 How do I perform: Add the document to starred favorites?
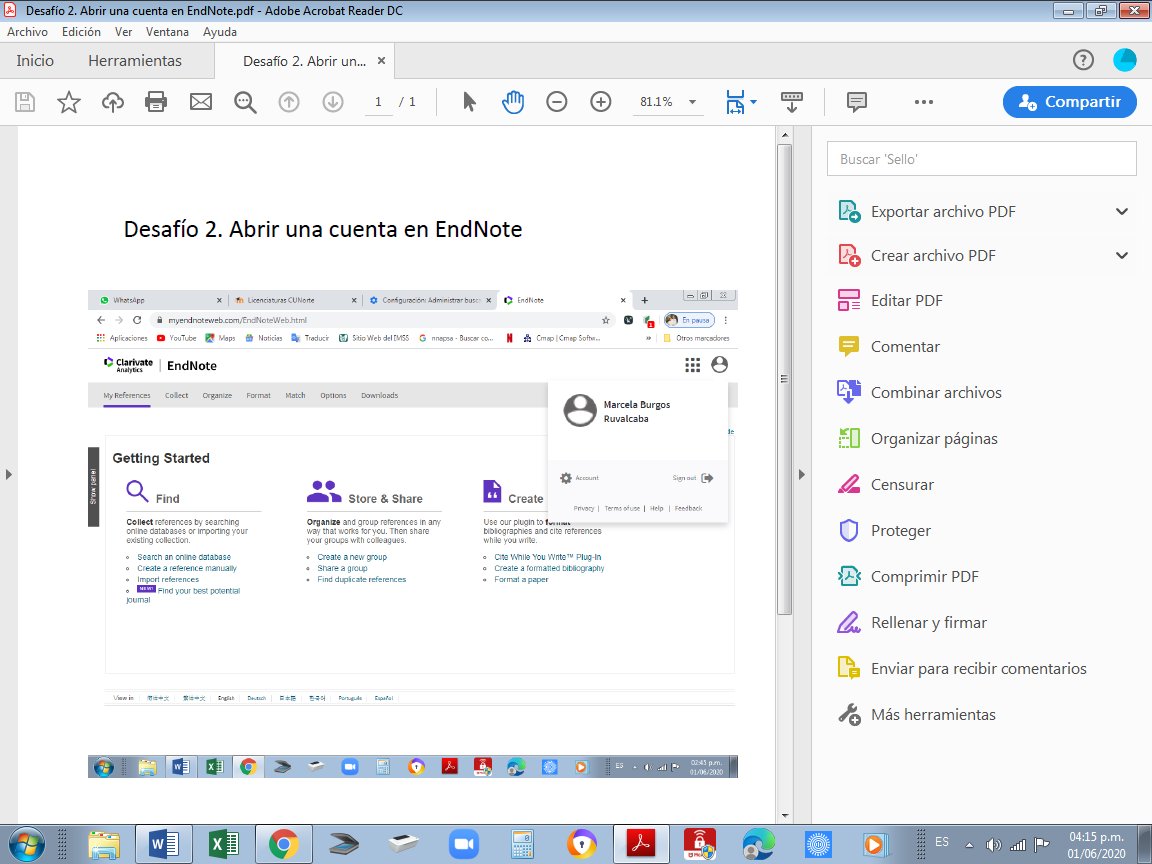pyautogui.click(x=68, y=101)
